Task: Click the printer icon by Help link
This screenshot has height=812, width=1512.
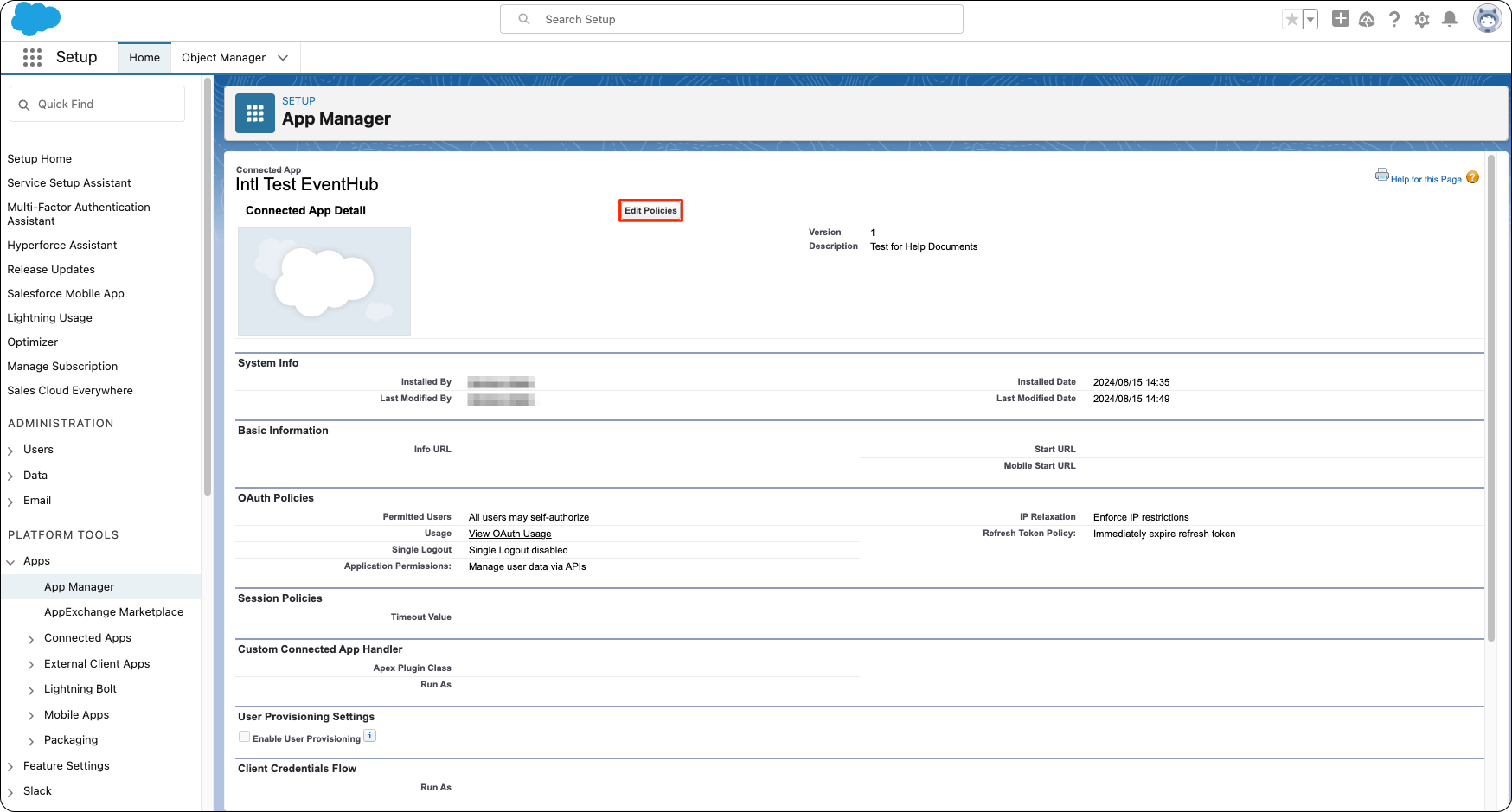Action: point(1382,175)
